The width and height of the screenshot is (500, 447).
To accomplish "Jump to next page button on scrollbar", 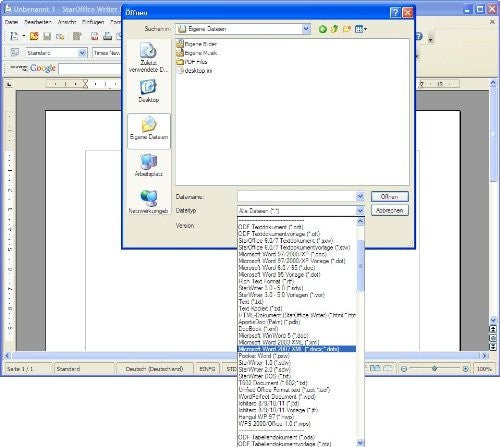I will pyautogui.click(x=493, y=347).
